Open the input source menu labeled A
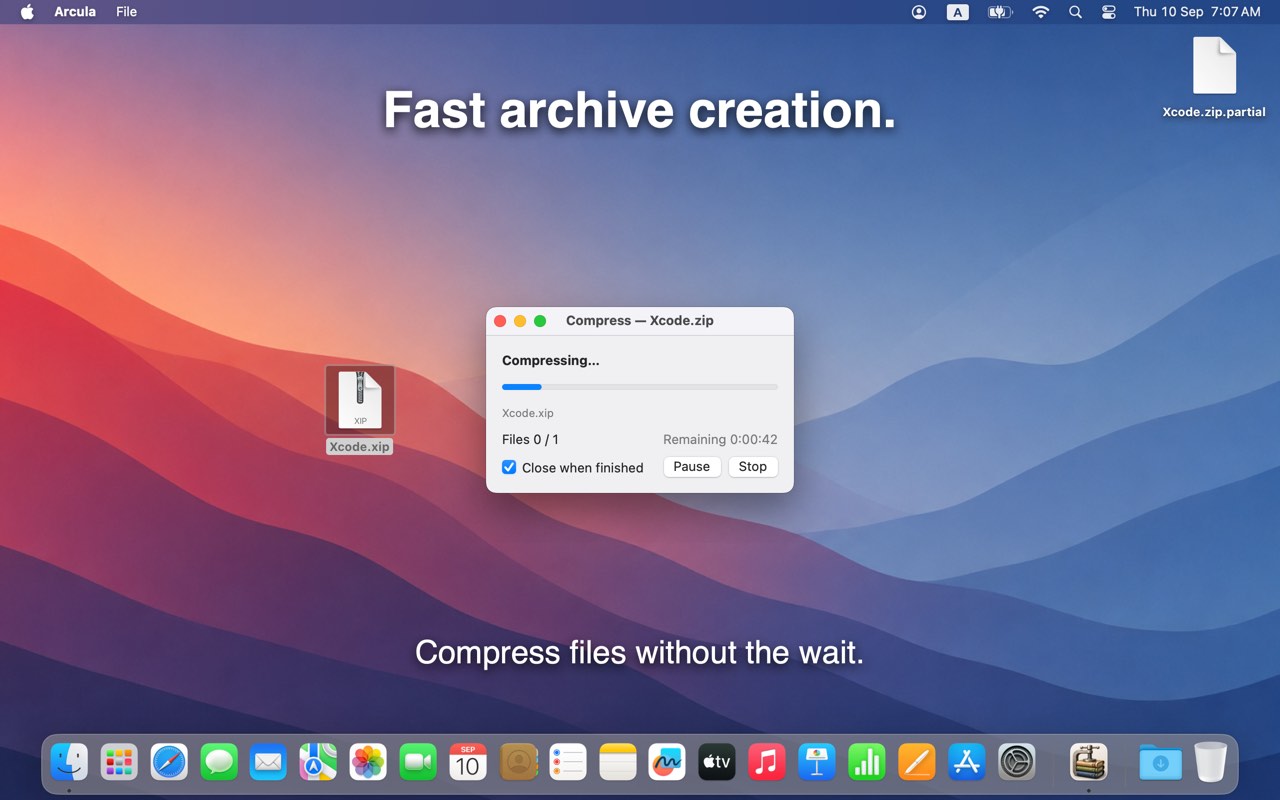The image size is (1280, 800). 958,12
